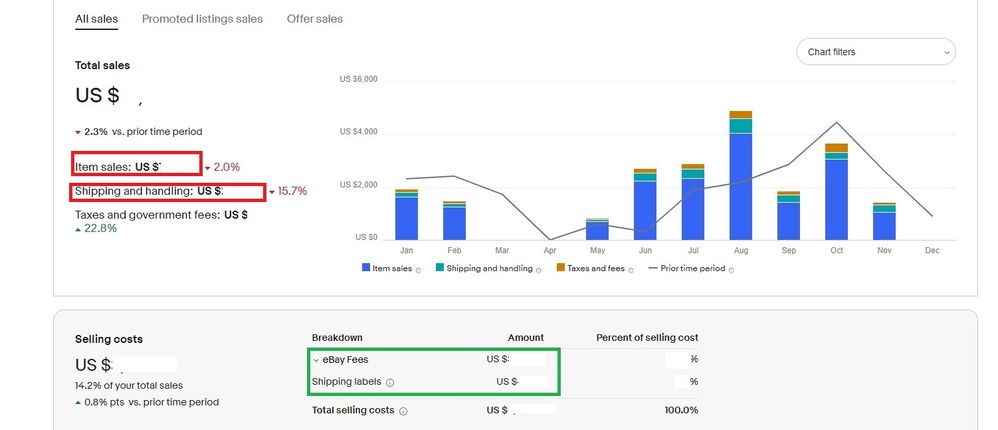Screen dimensions: 998x430
Task: Click info icon next to Shipping labels
Action: click(390, 382)
